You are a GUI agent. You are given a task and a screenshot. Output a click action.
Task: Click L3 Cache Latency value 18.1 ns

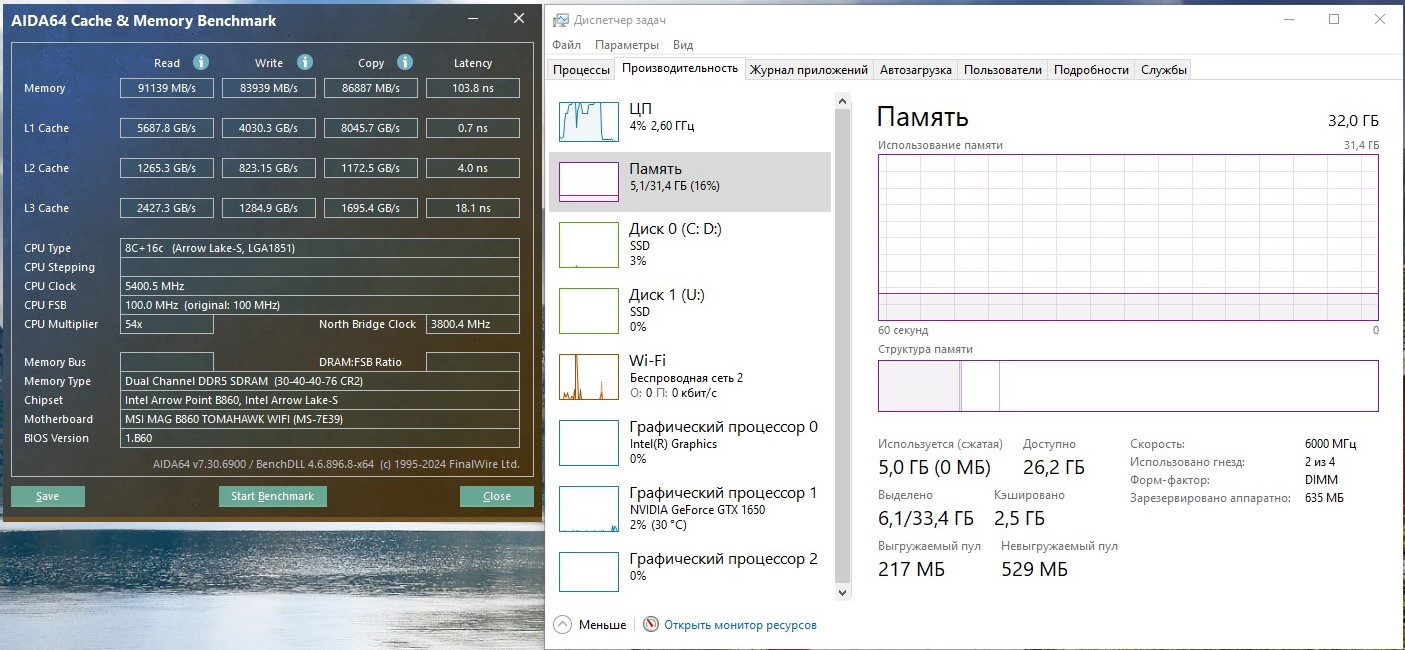[473, 208]
